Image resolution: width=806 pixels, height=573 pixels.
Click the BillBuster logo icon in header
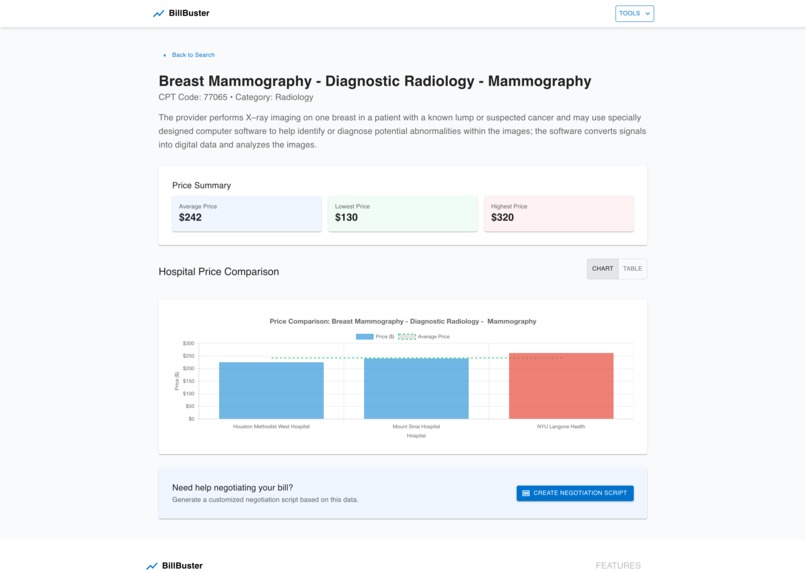pos(158,13)
